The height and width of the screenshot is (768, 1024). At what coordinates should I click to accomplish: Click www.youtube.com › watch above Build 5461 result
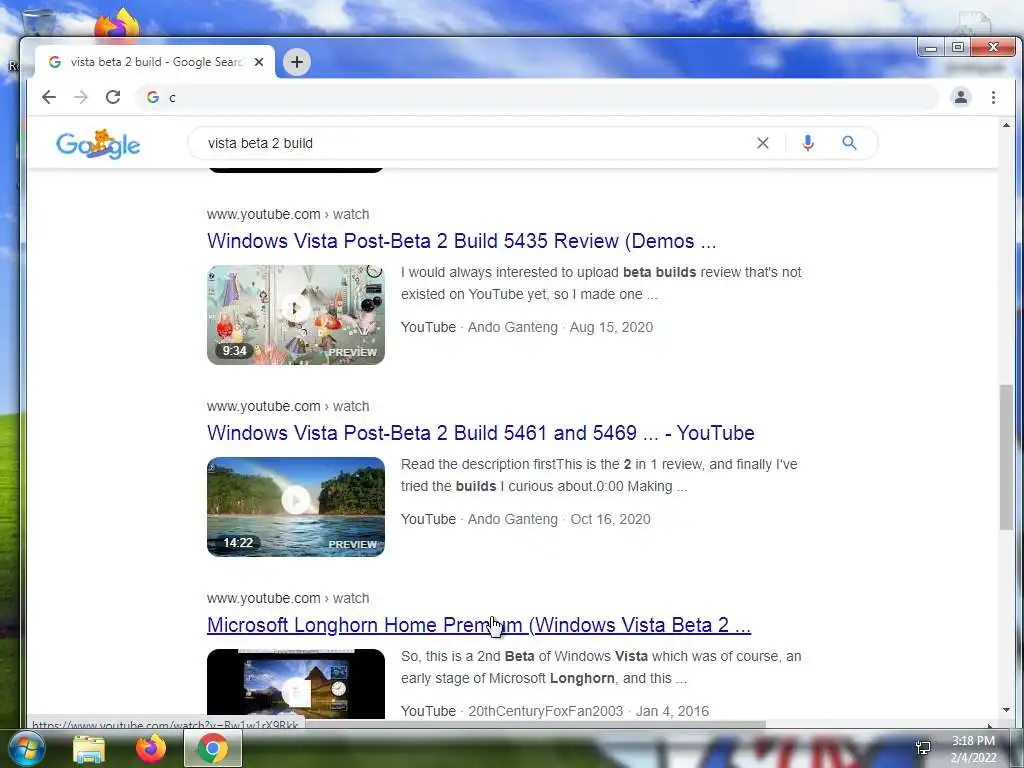tap(288, 406)
